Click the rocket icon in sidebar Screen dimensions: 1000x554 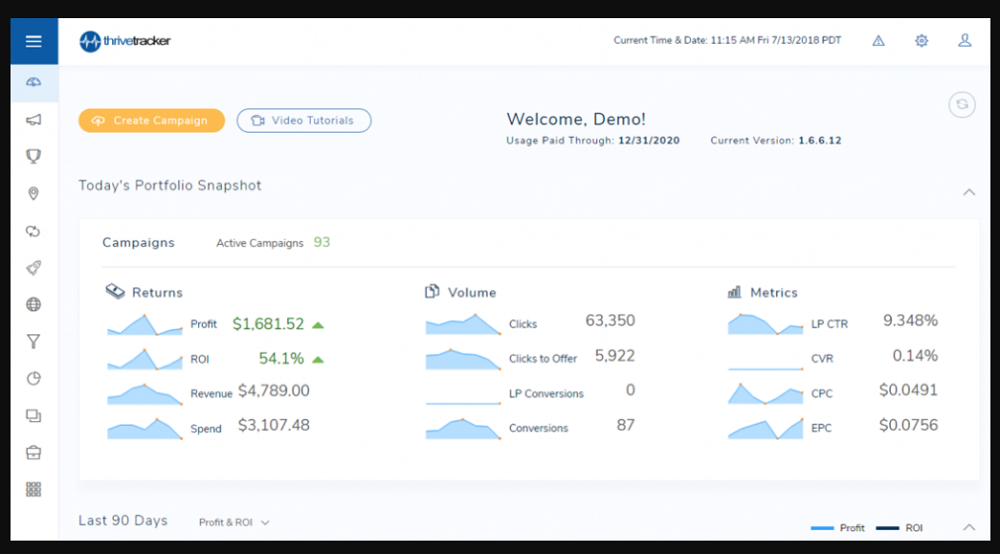click(34, 268)
